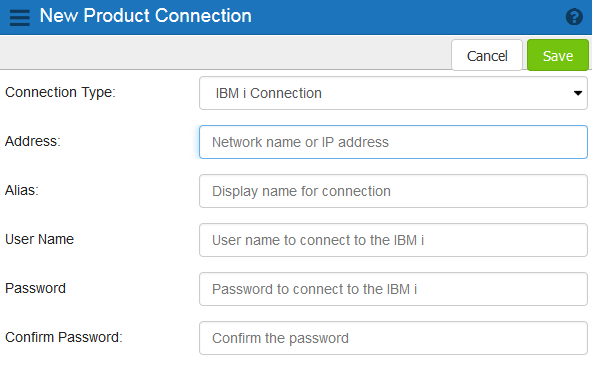Click the Password label text
The image size is (592, 366).
35,289
